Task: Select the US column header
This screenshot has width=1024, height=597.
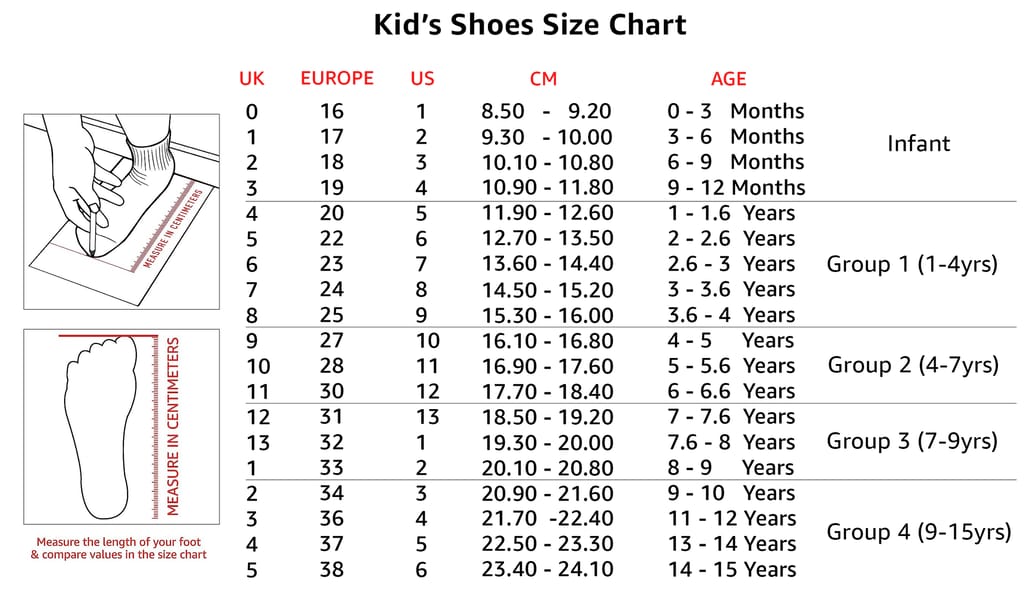Action: (422, 79)
